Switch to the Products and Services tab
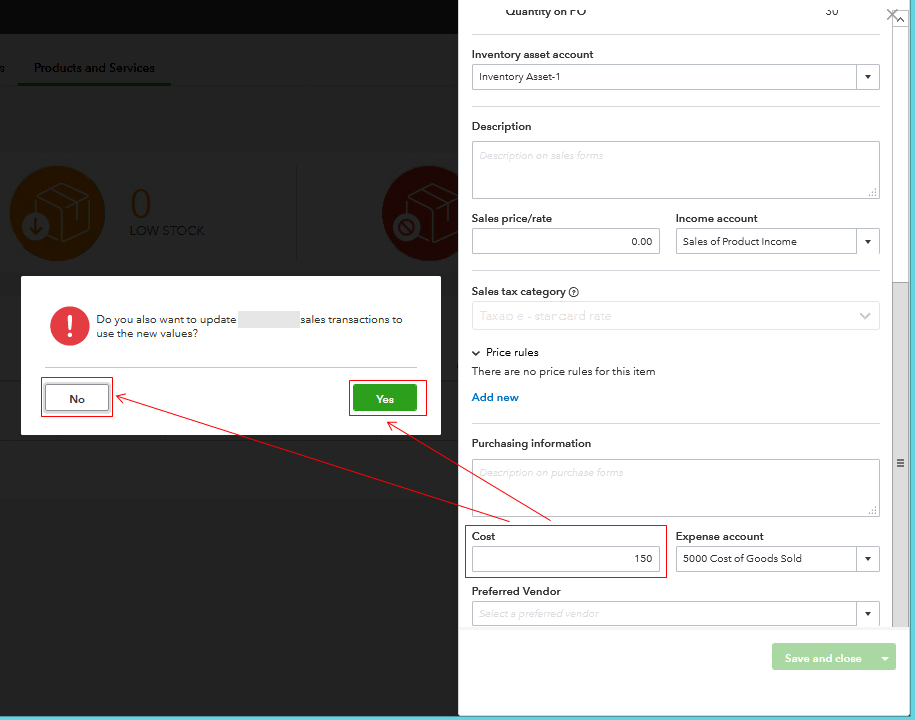 [95, 68]
